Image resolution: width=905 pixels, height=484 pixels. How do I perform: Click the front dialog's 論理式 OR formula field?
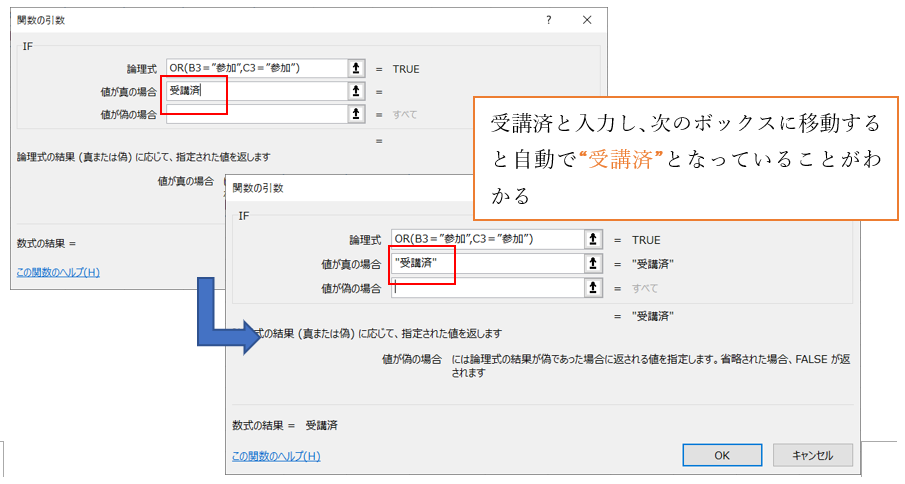pyautogui.click(x=487, y=240)
